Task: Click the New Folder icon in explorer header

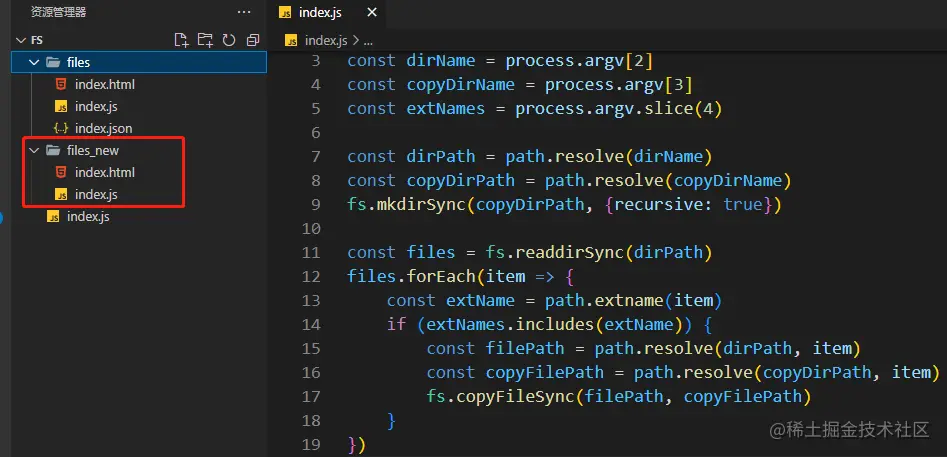Action: click(x=205, y=40)
